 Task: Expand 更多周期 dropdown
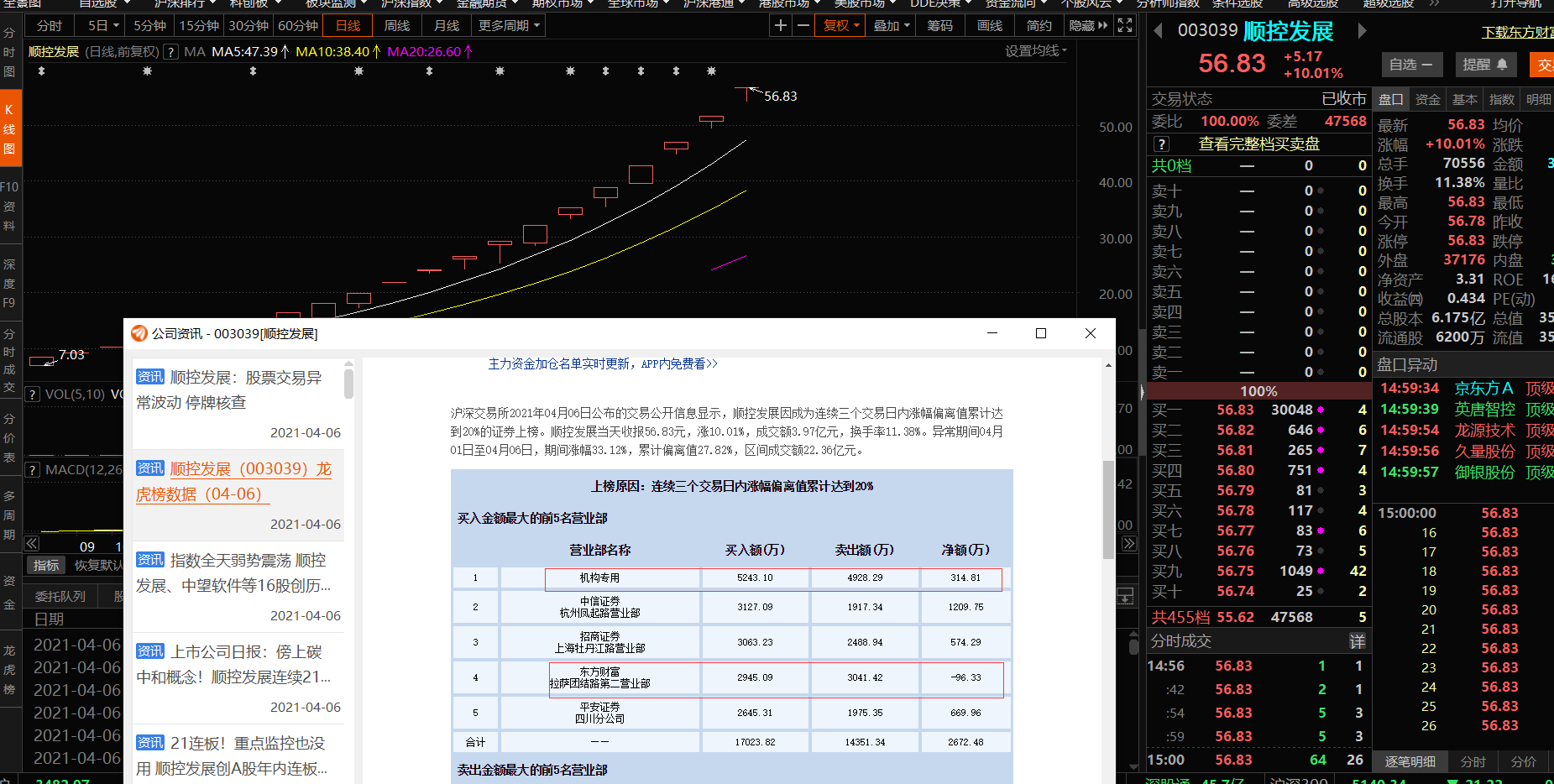coord(509,25)
